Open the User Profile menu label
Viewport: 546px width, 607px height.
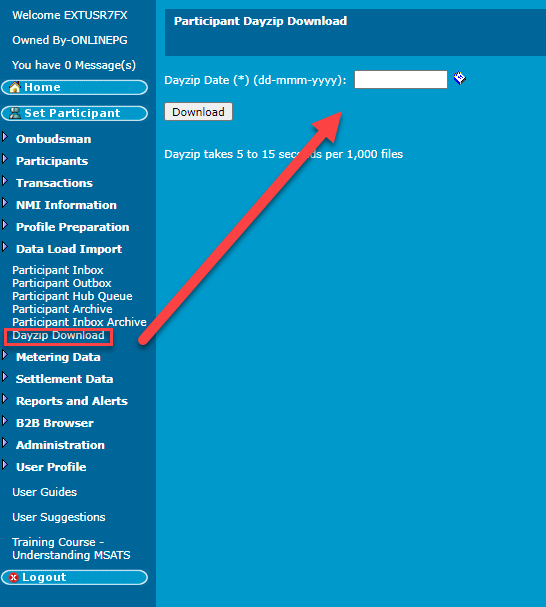(51, 467)
